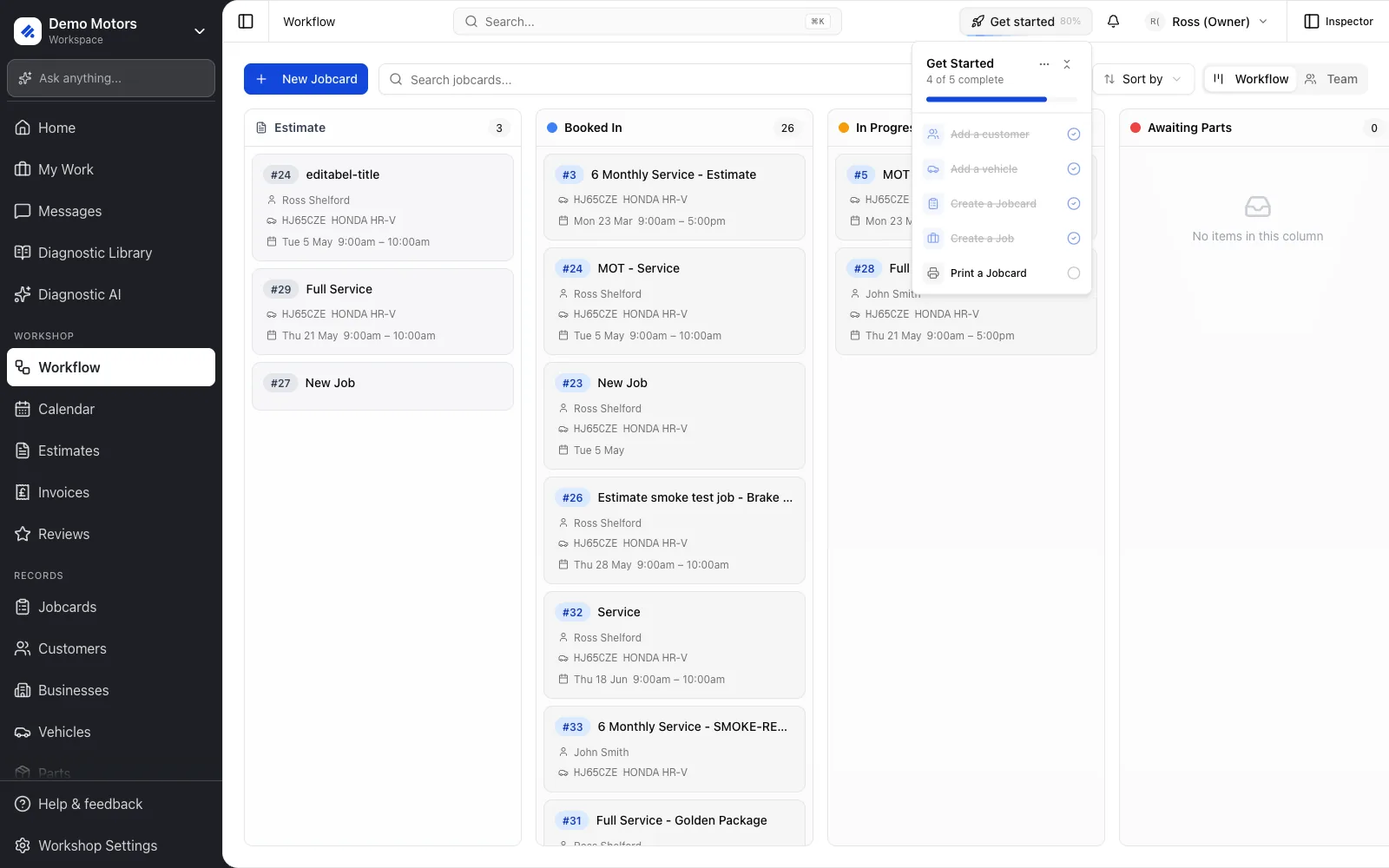Switch to the Team view tab
1389x868 pixels.
1332,79
